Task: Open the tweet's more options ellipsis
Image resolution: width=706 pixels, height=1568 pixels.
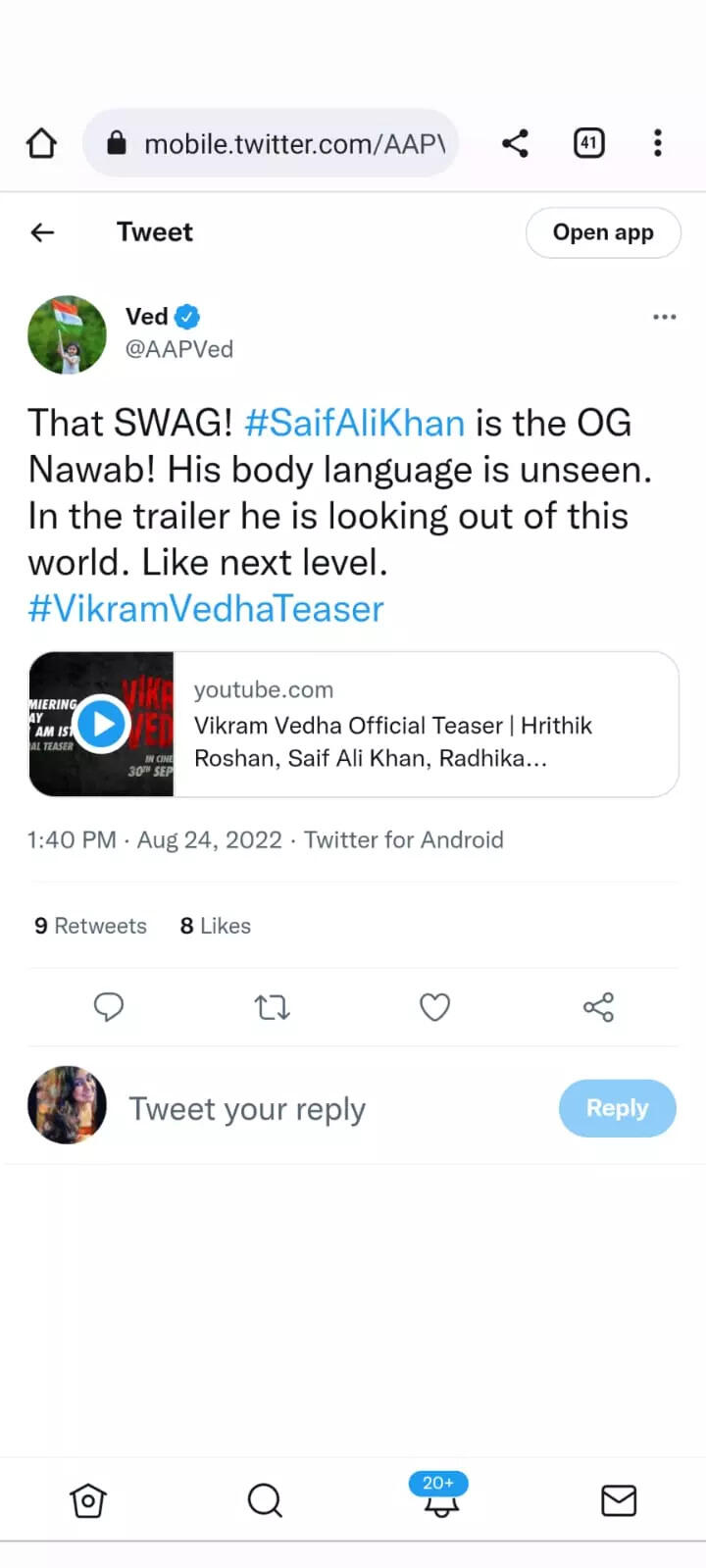Action: (665, 317)
